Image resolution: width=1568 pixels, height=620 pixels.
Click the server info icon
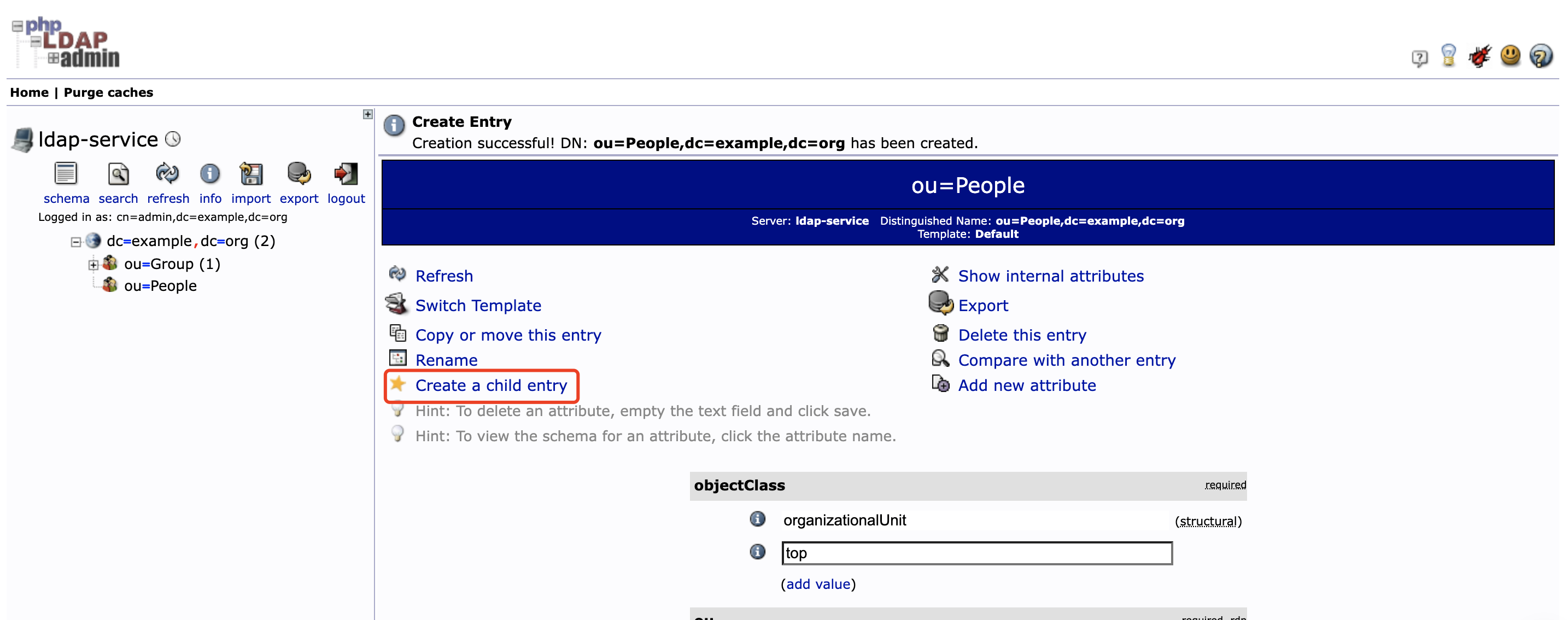click(210, 174)
